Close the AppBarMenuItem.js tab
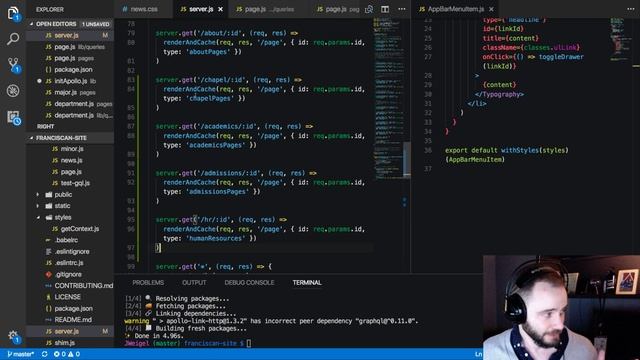 (x=491, y=9)
